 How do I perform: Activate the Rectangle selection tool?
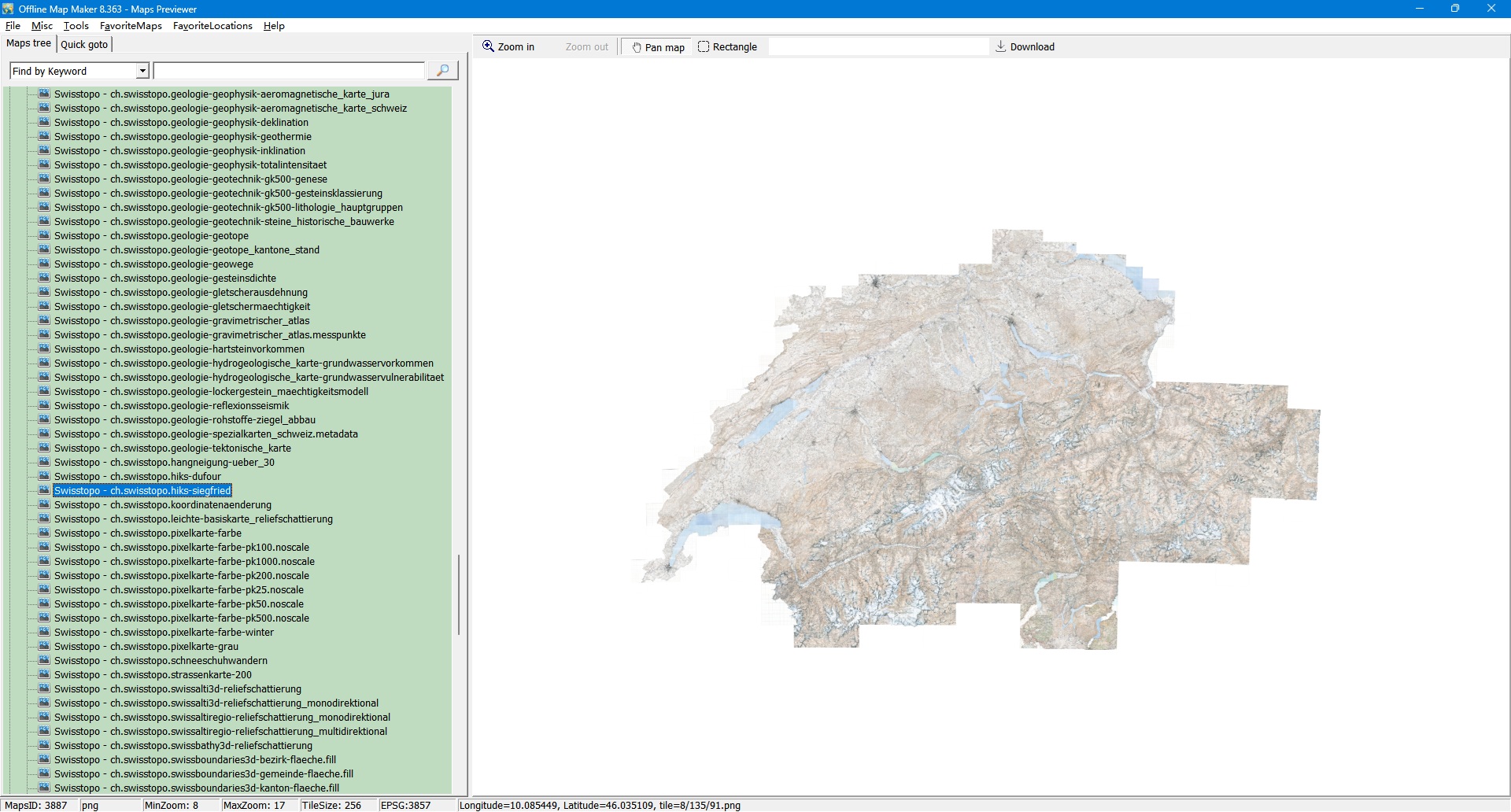coord(727,47)
